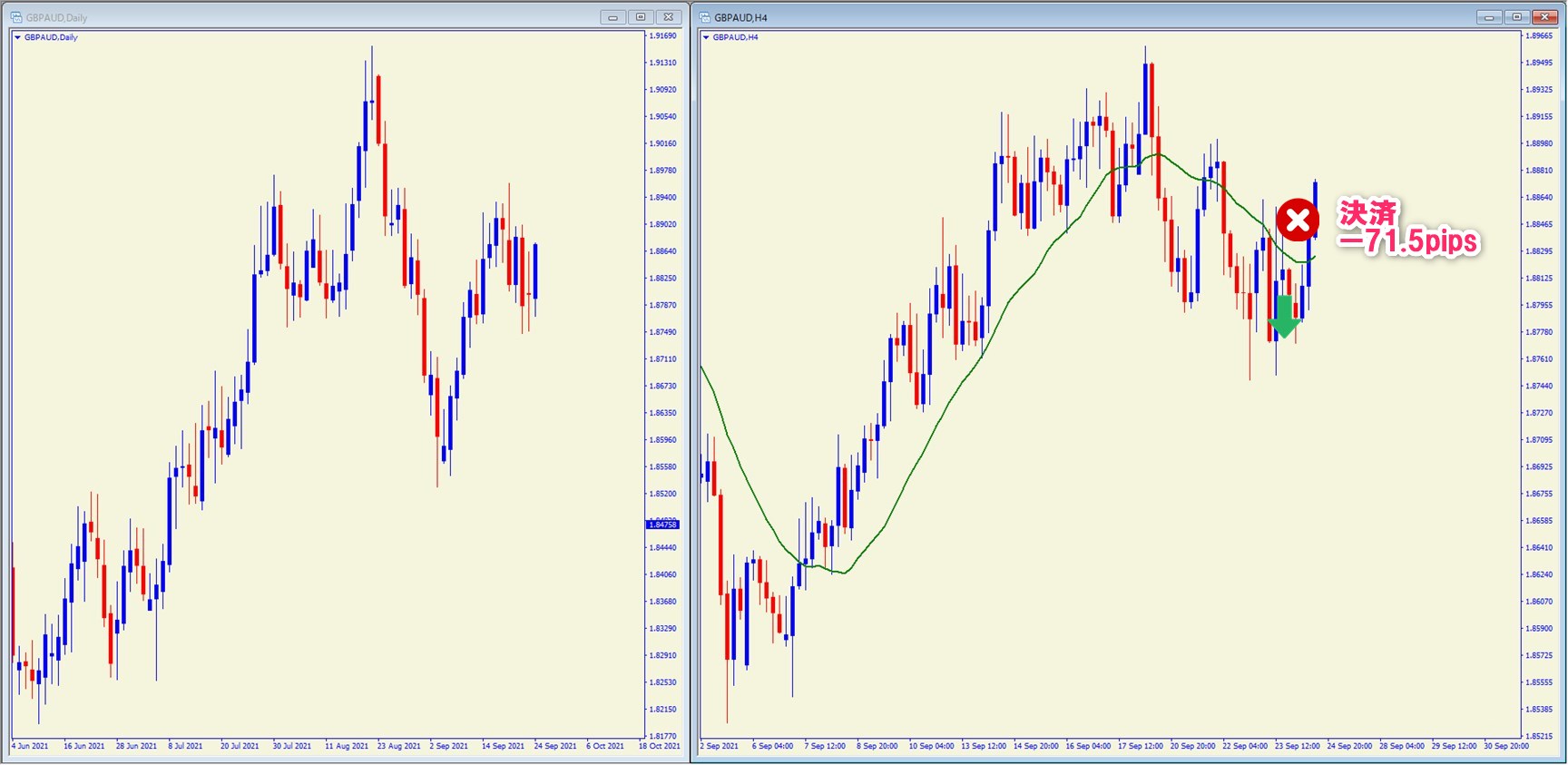Select the GBPAUD,Daily window title text
1568x765 pixels.
56,17
